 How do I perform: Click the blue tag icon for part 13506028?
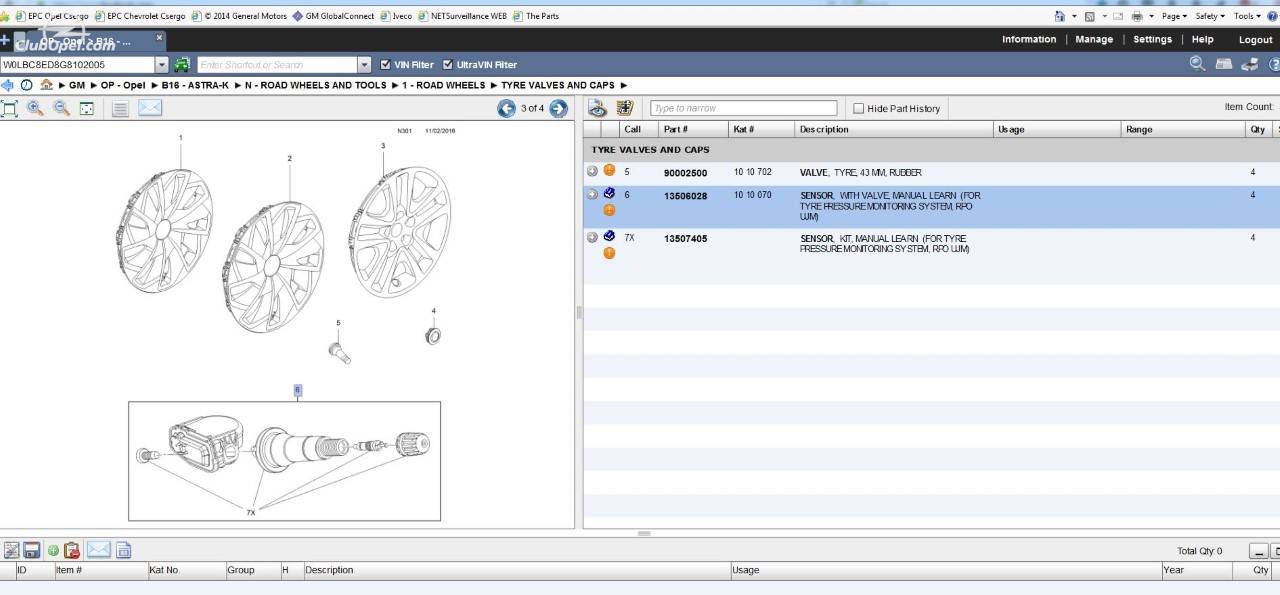(x=609, y=193)
